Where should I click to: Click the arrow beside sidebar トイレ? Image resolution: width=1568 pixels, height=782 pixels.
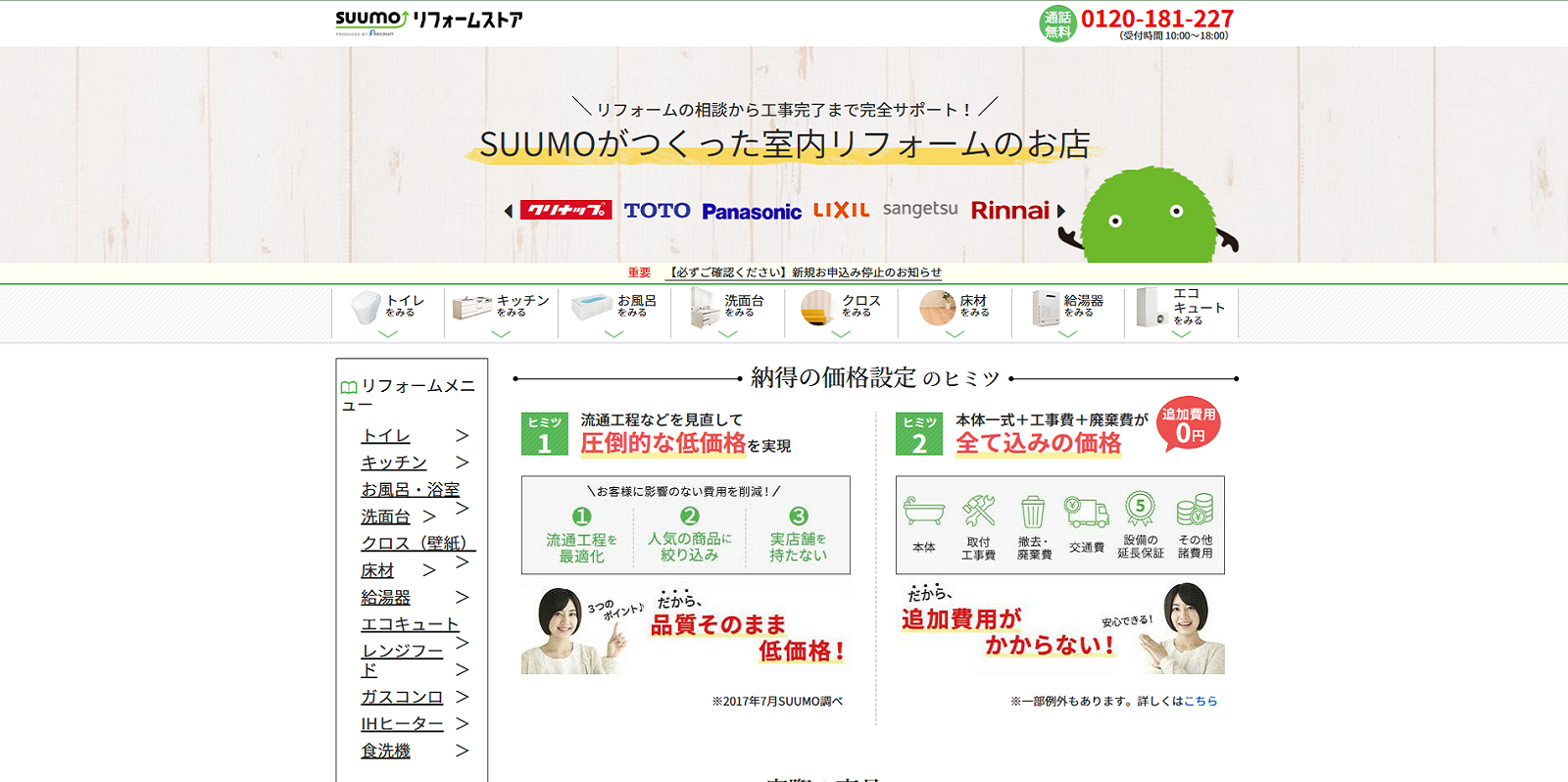tap(463, 435)
